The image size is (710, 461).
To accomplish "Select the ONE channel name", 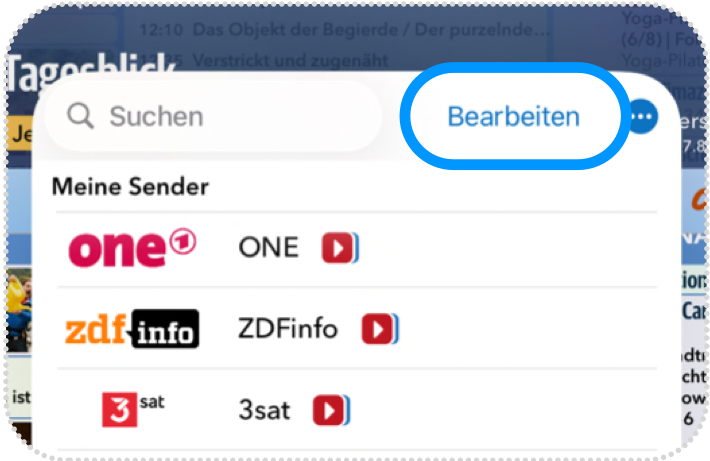I will (x=268, y=247).
